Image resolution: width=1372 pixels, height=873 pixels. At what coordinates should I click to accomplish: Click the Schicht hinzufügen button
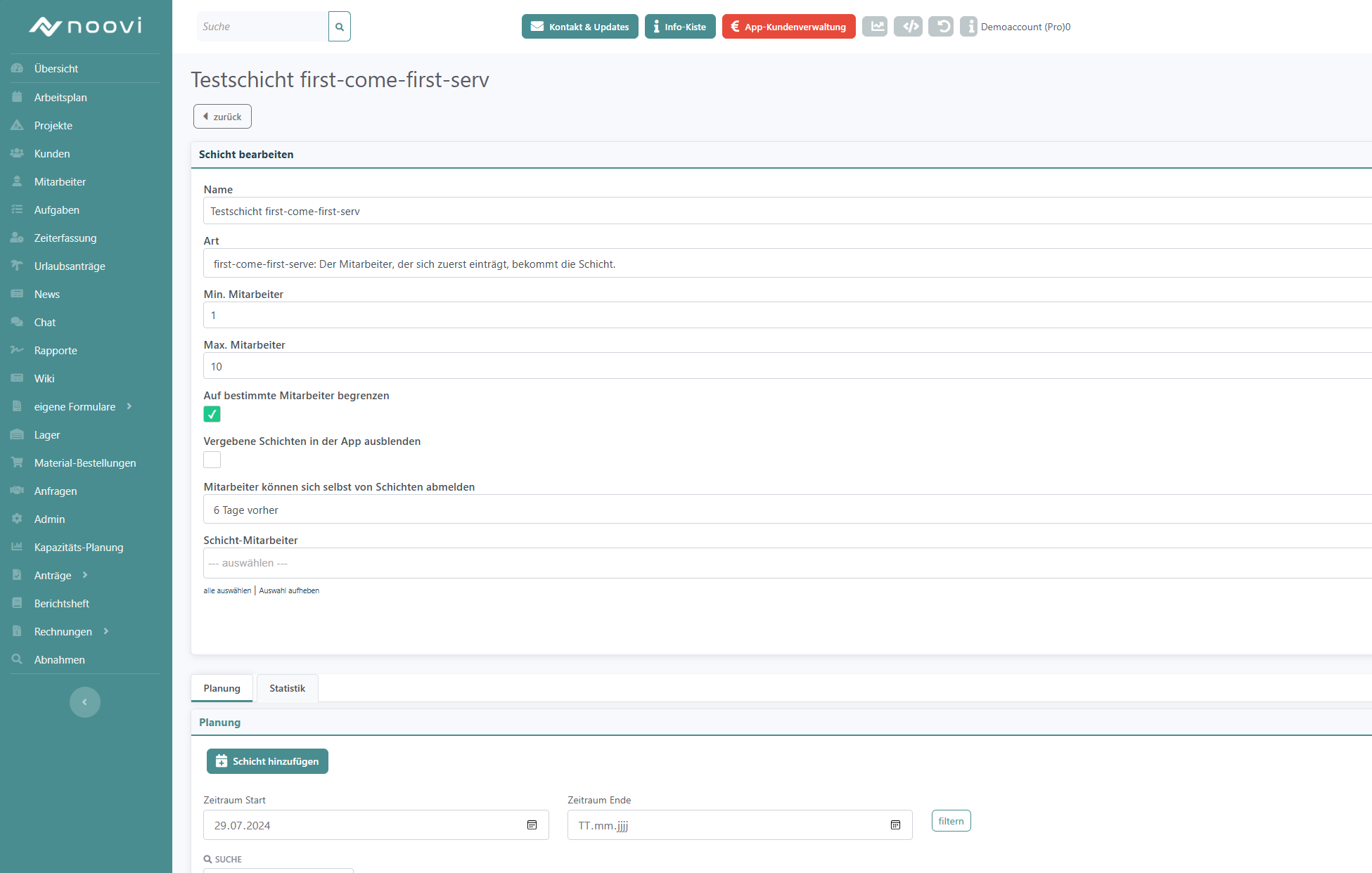(267, 761)
